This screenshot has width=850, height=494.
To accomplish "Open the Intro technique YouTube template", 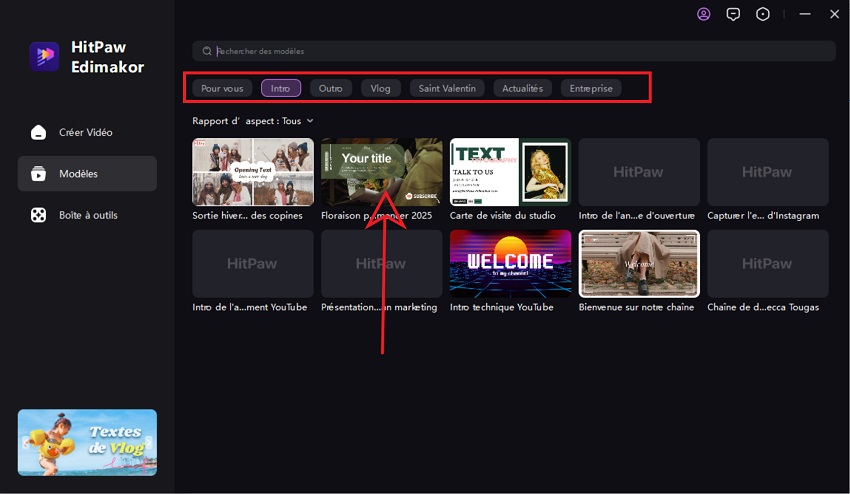I will point(510,264).
